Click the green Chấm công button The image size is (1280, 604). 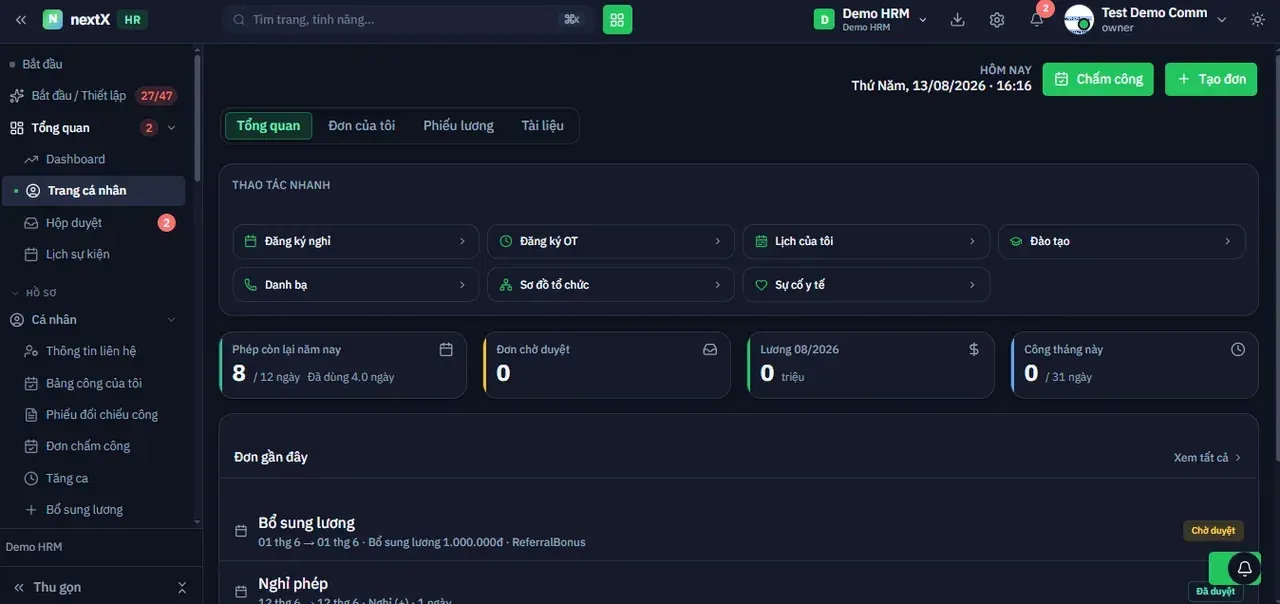tap(1098, 79)
